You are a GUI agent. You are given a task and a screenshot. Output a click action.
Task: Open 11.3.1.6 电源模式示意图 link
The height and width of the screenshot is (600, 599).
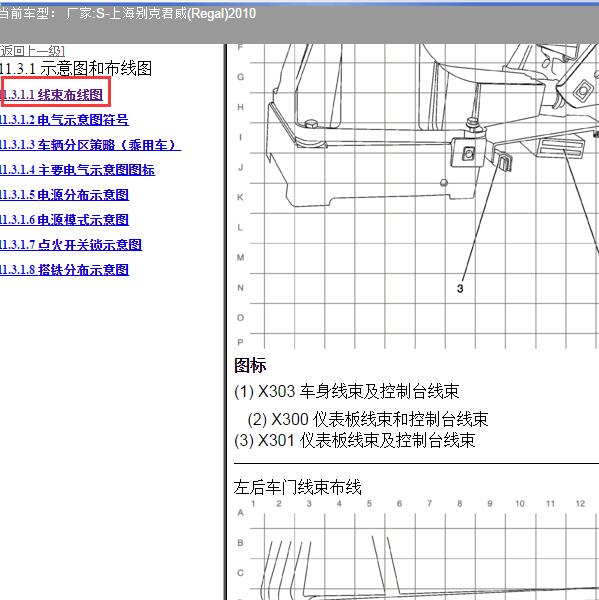pyautogui.click(x=64, y=220)
